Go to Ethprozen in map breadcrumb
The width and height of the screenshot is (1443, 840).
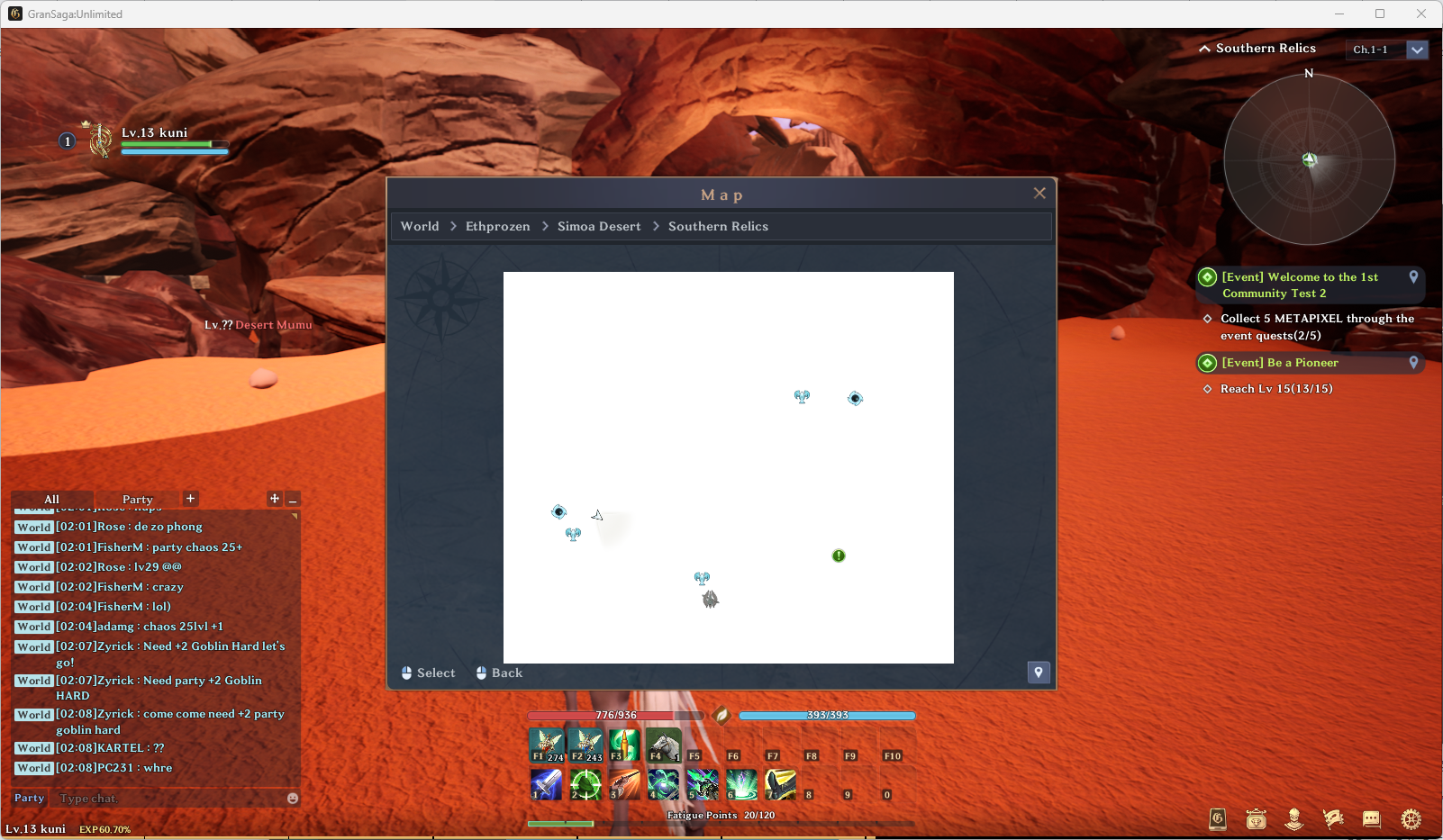[x=497, y=227]
